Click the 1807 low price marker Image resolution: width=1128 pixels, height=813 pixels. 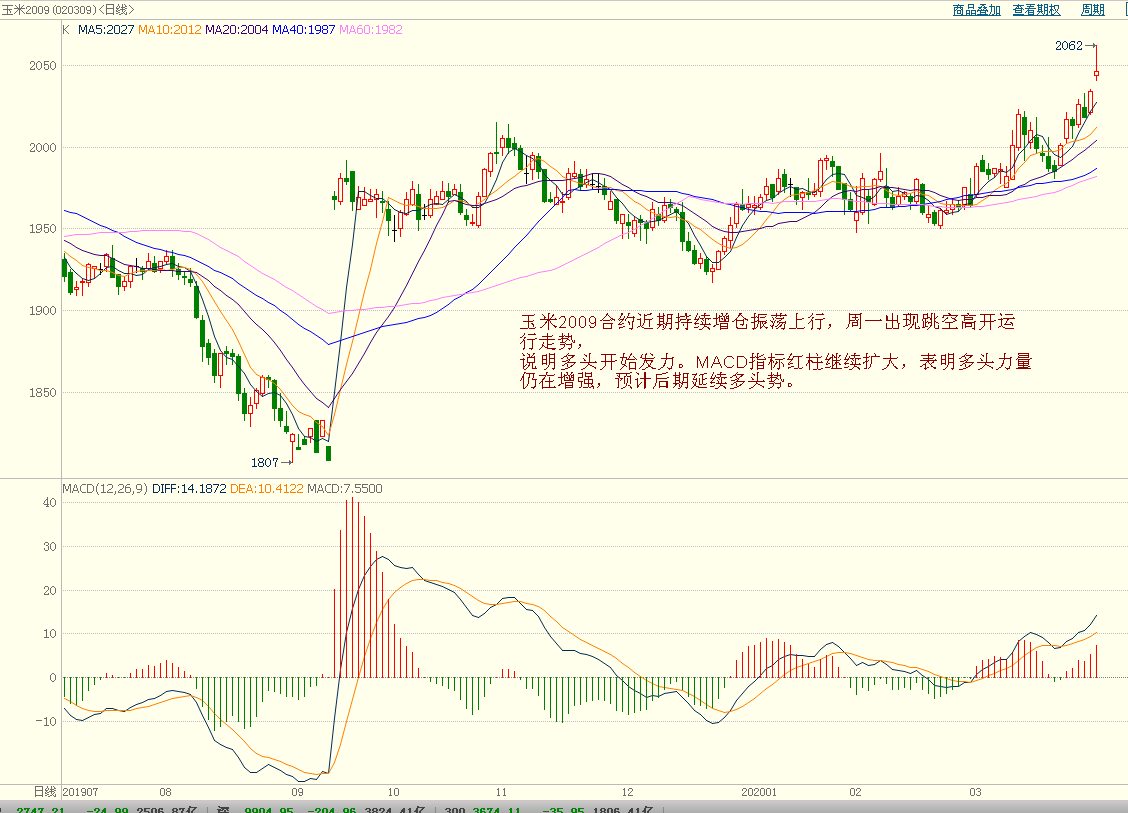coord(265,462)
